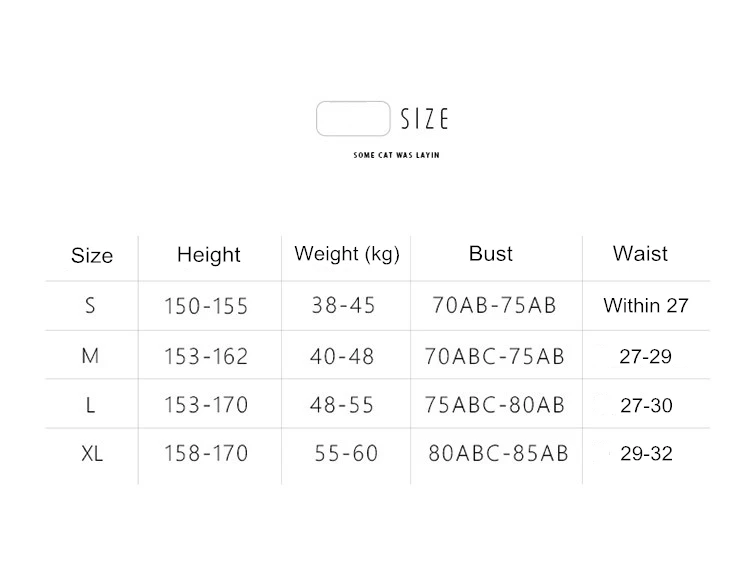Click the 150-155 height cell
The image size is (750, 580).
point(206,306)
